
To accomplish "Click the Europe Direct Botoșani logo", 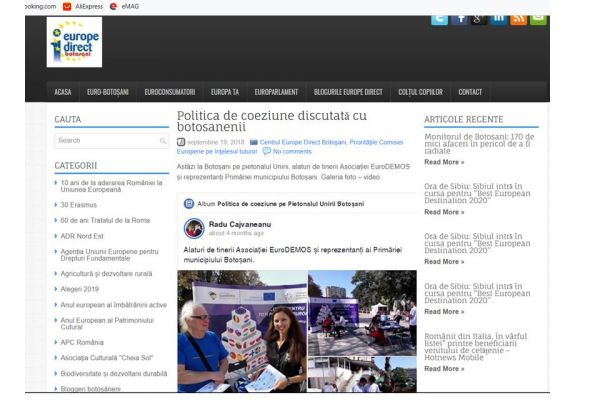I will click(x=74, y=42).
